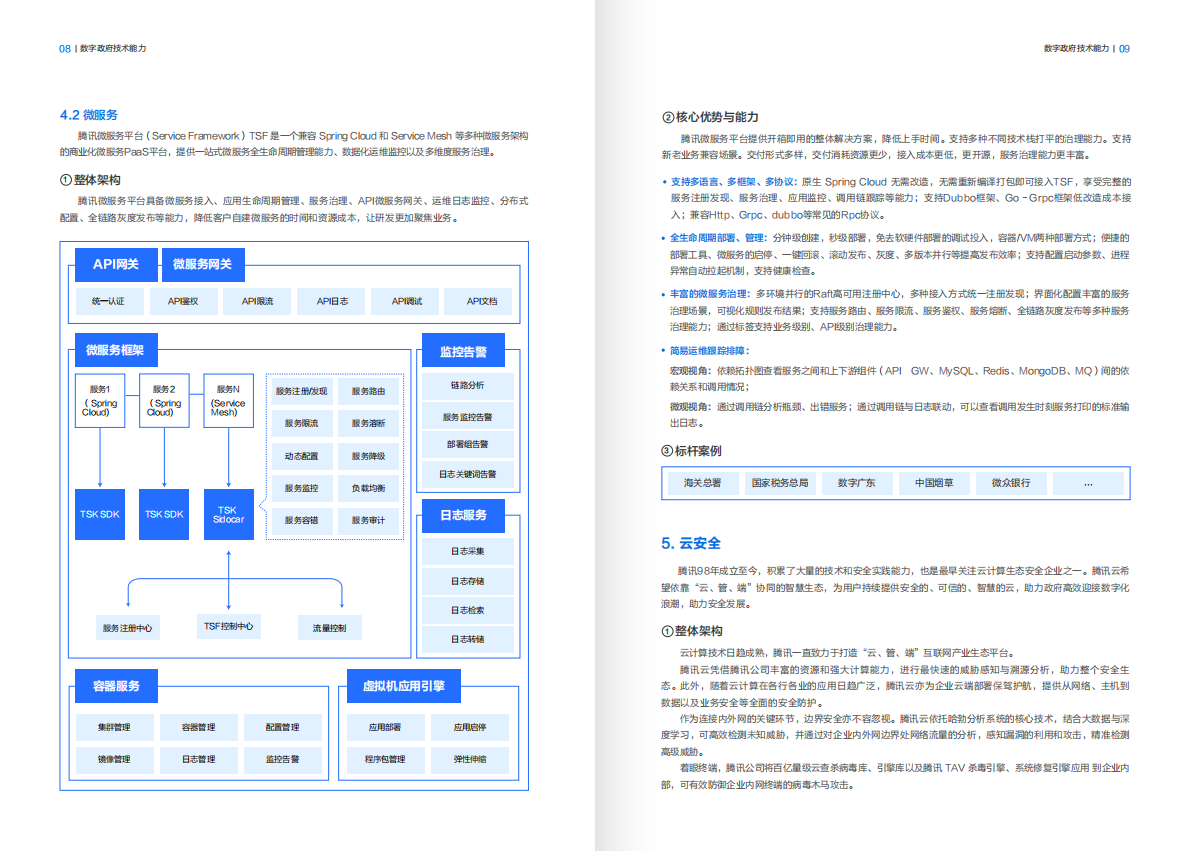This screenshot has width=1190, height=851.
Task: Enable 服务限流 in the capability grid
Action: pyautogui.click(x=301, y=423)
